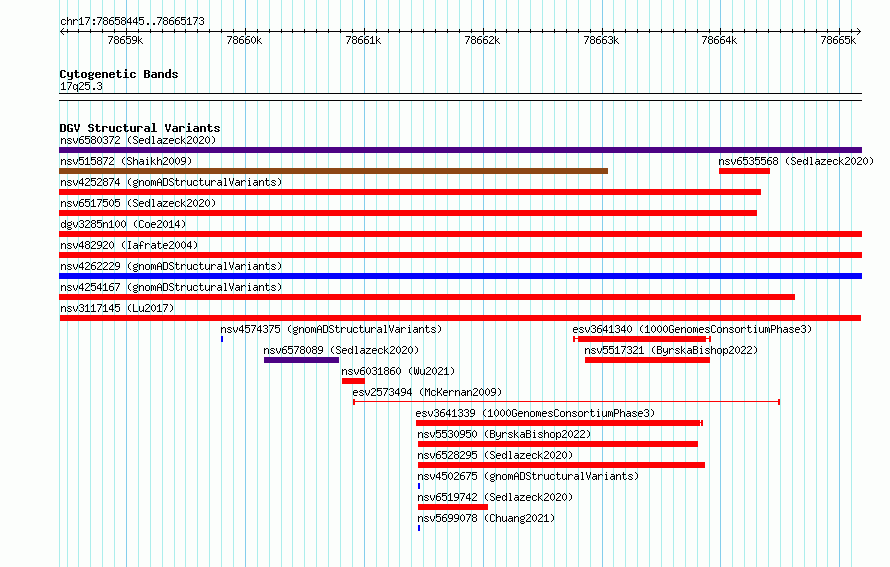This screenshot has width=890, height=567.
Task: Select the red nsv5517321 variant bar
Action: pyautogui.click(x=647, y=360)
